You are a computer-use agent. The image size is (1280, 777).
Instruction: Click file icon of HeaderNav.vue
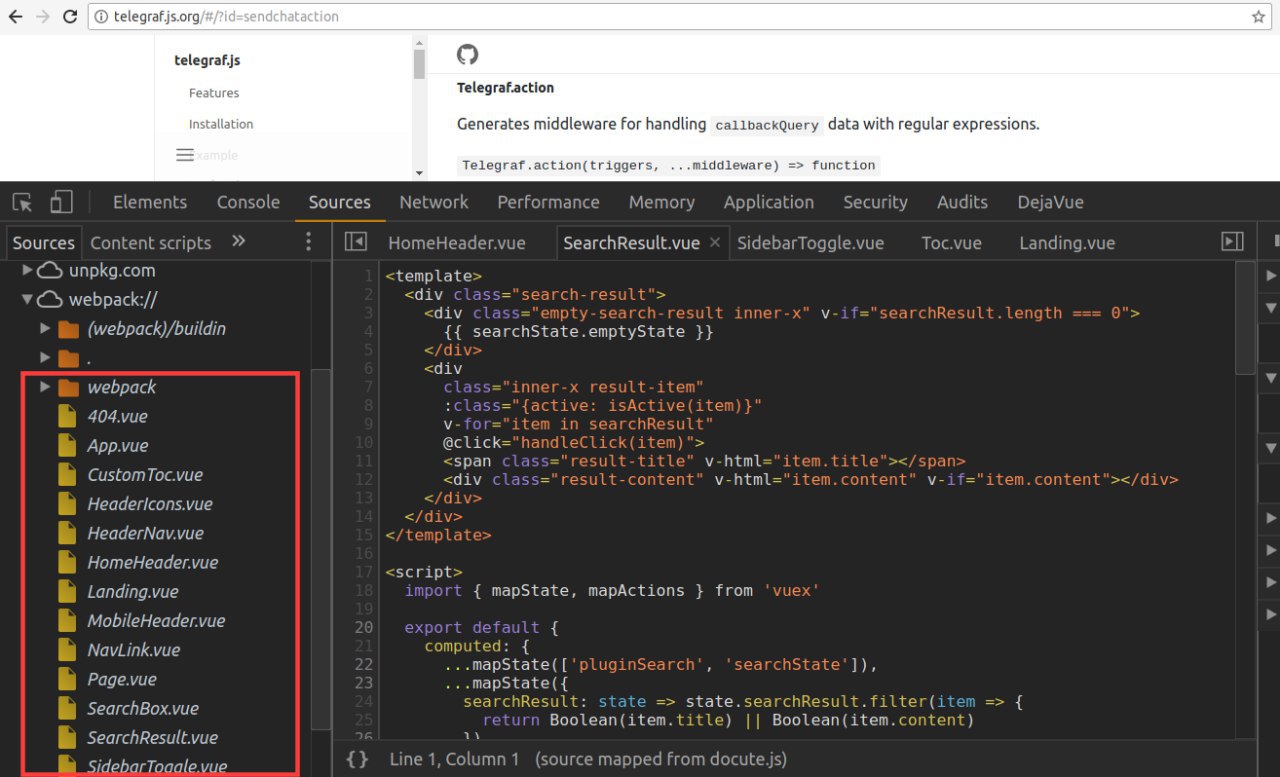tap(67, 533)
